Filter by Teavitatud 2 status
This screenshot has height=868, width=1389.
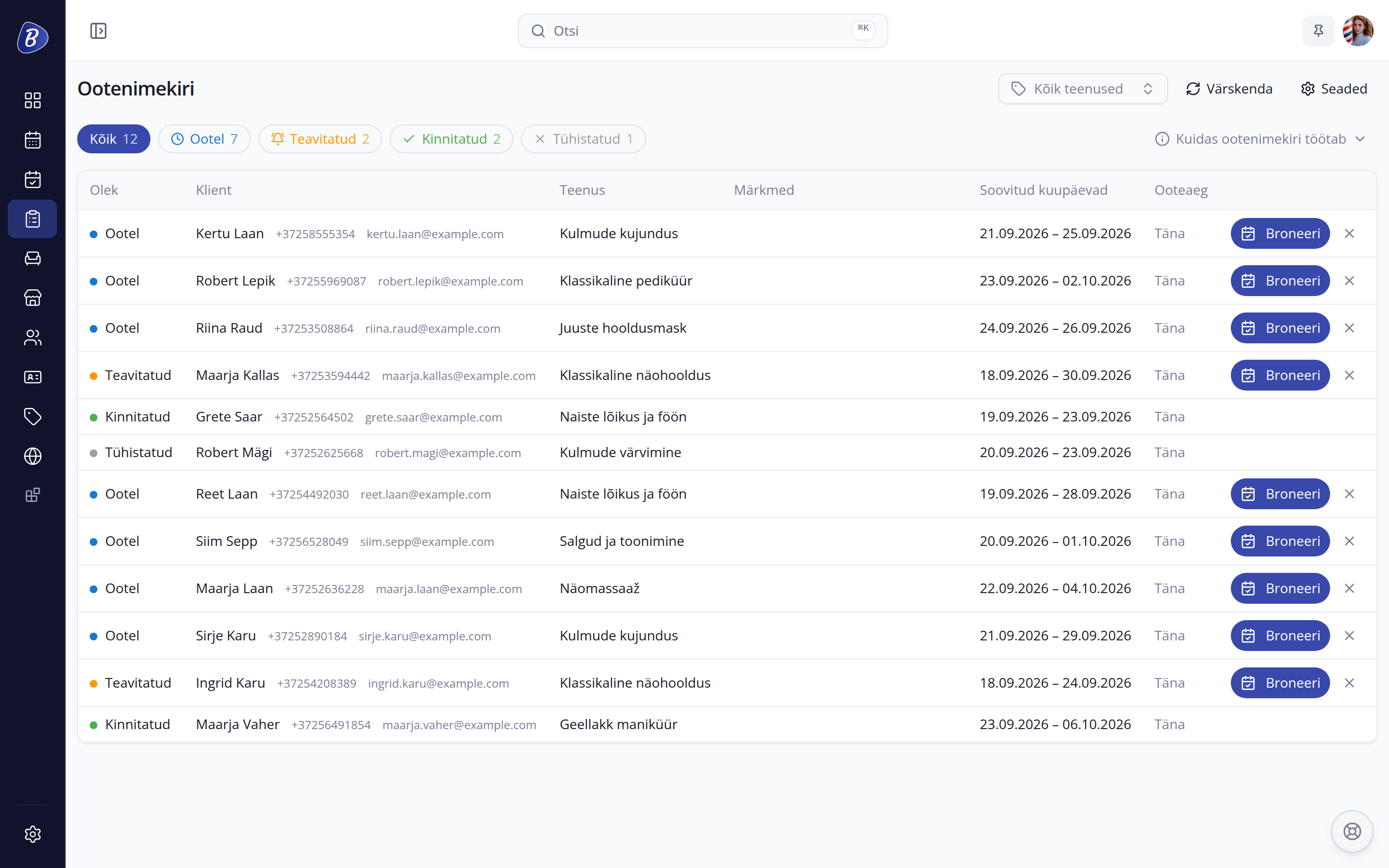pos(320,139)
